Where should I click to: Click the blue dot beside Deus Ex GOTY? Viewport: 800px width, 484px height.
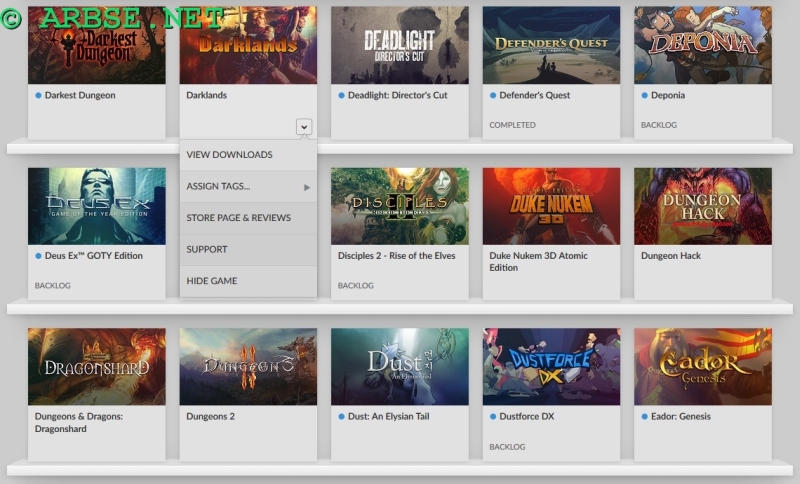tap(38, 256)
